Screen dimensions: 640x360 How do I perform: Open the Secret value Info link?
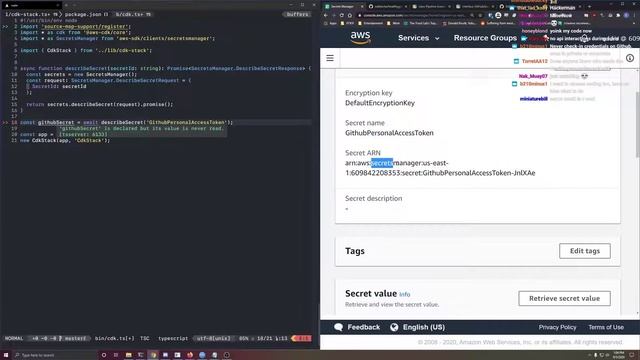(x=404, y=294)
